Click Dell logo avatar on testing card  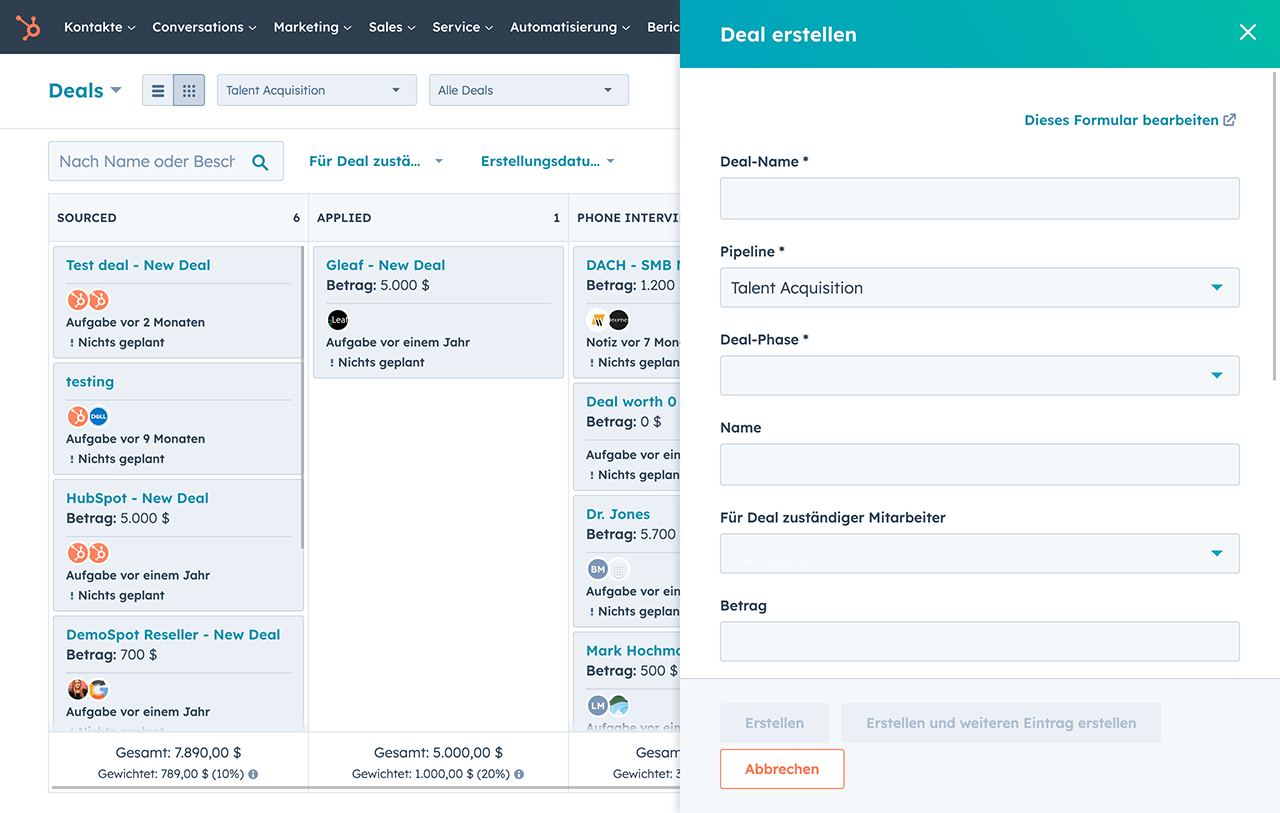[98, 416]
